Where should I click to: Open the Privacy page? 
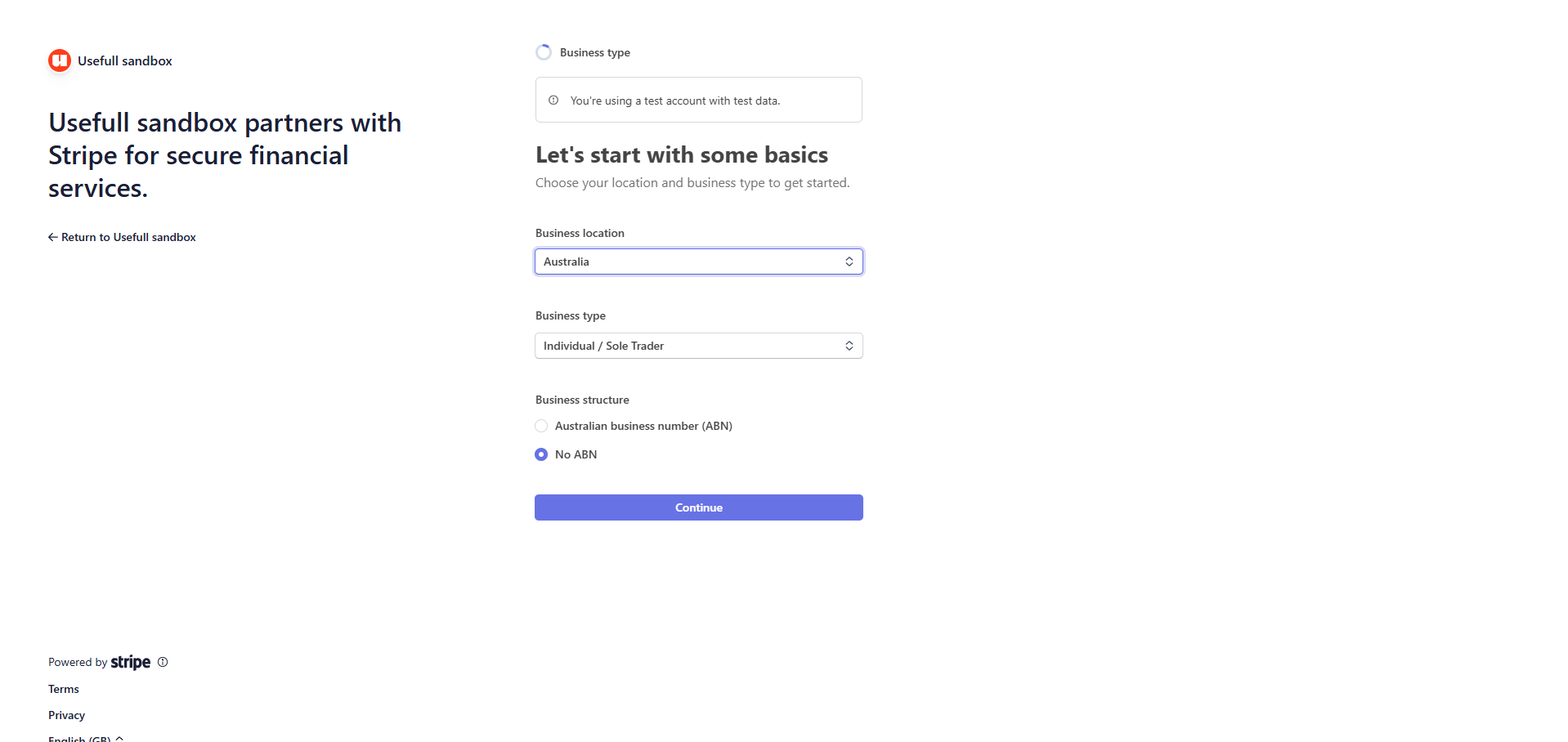pyautogui.click(x=66, y=715)
